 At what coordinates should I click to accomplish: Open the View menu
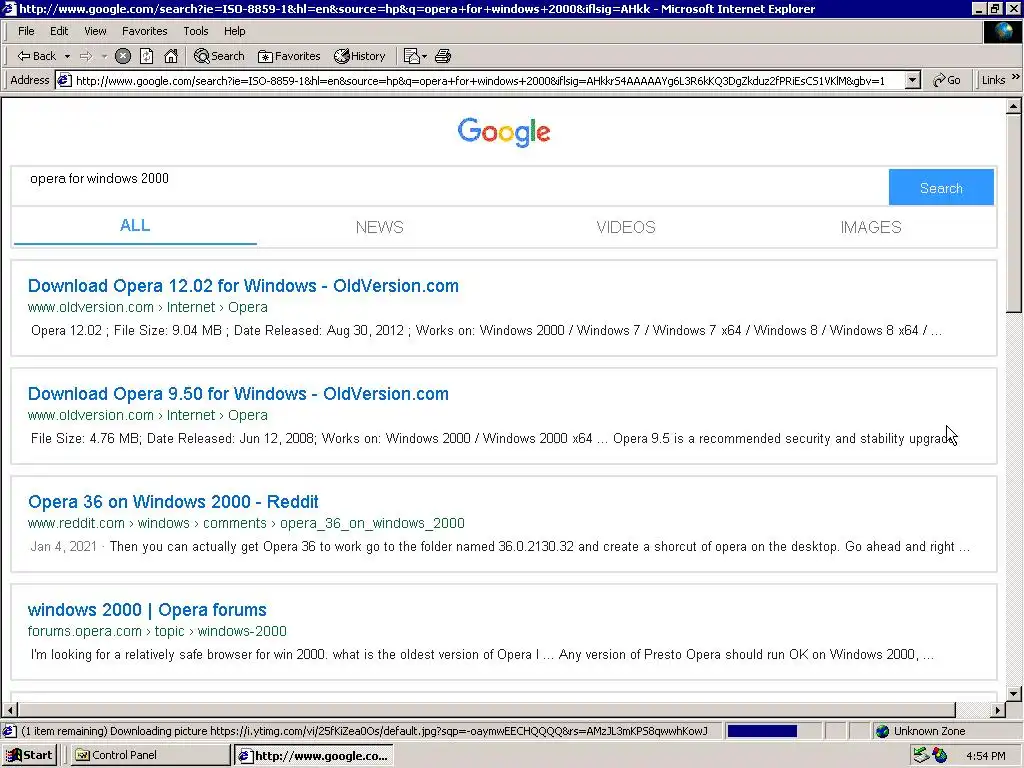click(95, 31)
